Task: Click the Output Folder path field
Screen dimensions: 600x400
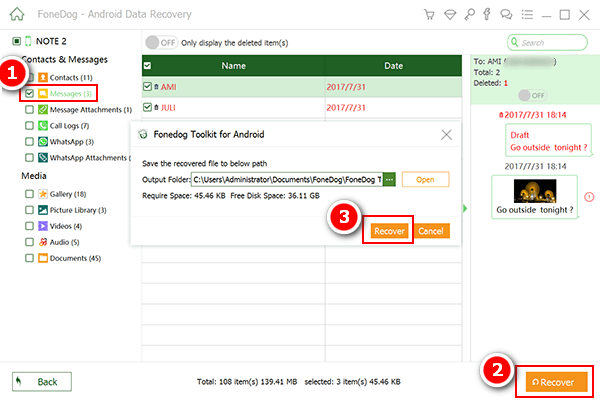Action: [x=287, y=180]
